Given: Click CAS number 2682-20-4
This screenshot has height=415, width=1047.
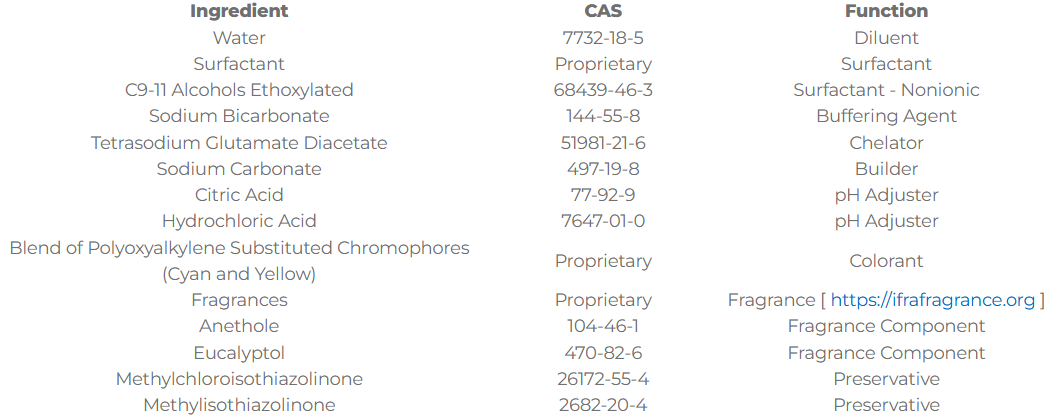Looking at the screenshot, I should tap(603, 405).
